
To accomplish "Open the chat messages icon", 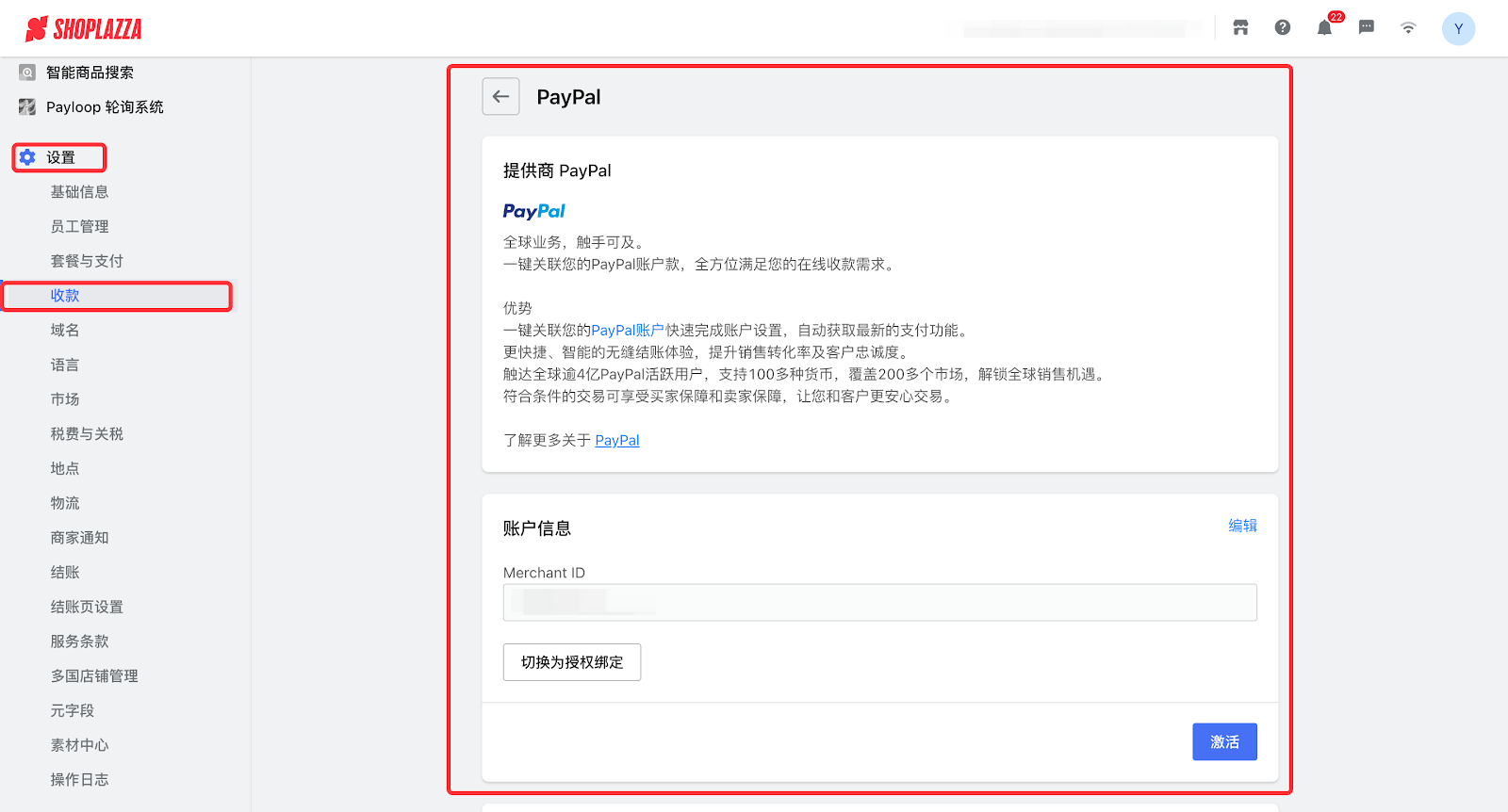I will click(x=1366, y=28).
